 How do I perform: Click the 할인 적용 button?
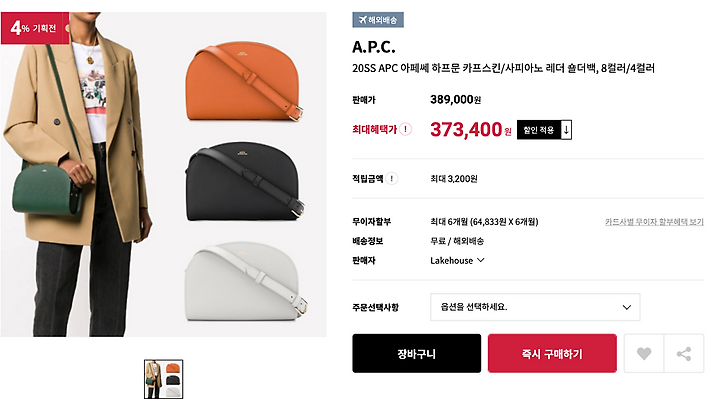(544, 130)
